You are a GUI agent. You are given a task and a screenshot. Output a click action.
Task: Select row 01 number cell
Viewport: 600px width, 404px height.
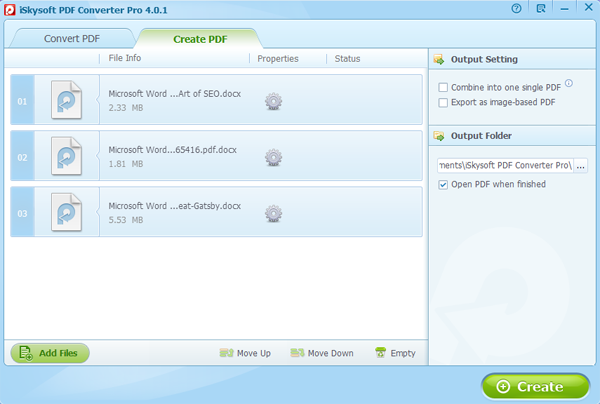tap(22, 99)
